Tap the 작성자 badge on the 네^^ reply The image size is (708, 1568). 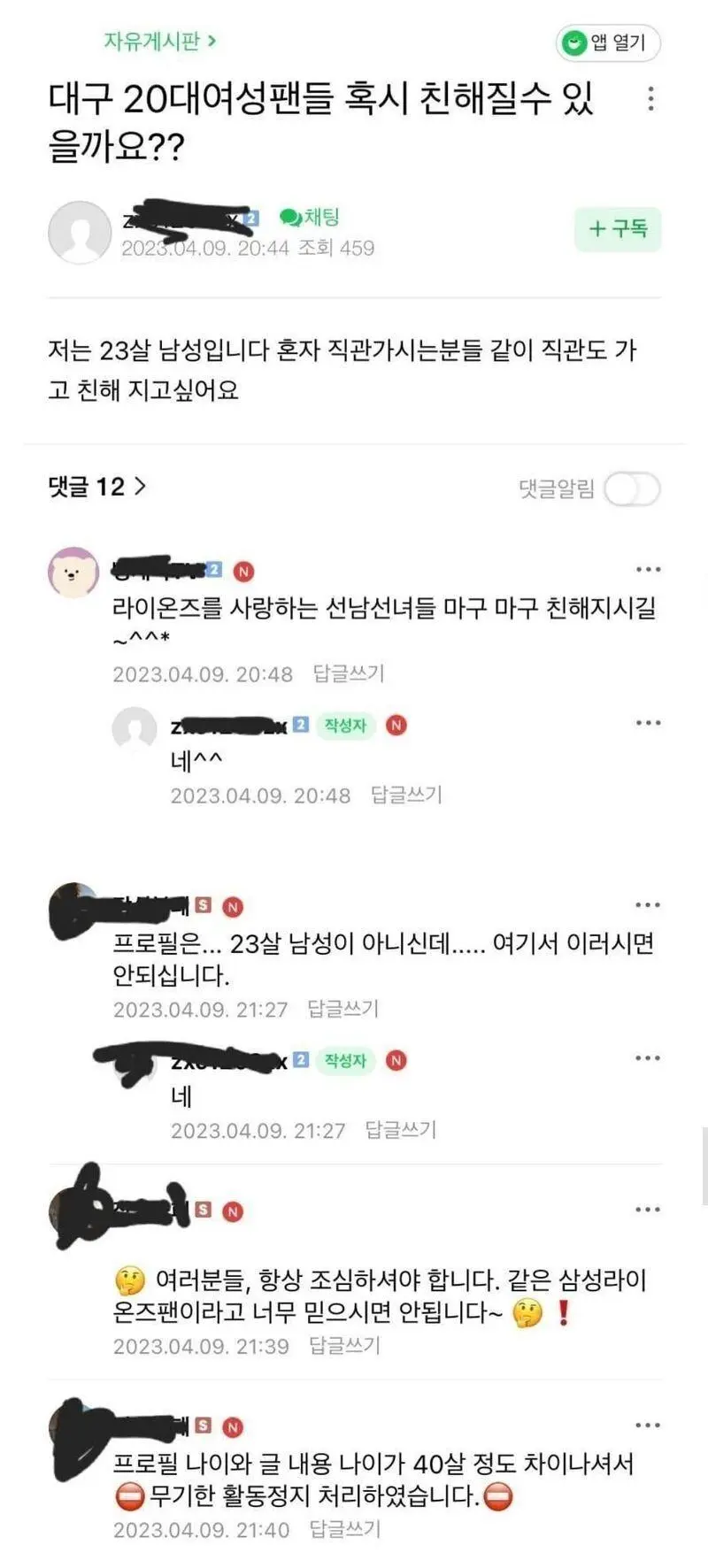(x=345, y=726)
